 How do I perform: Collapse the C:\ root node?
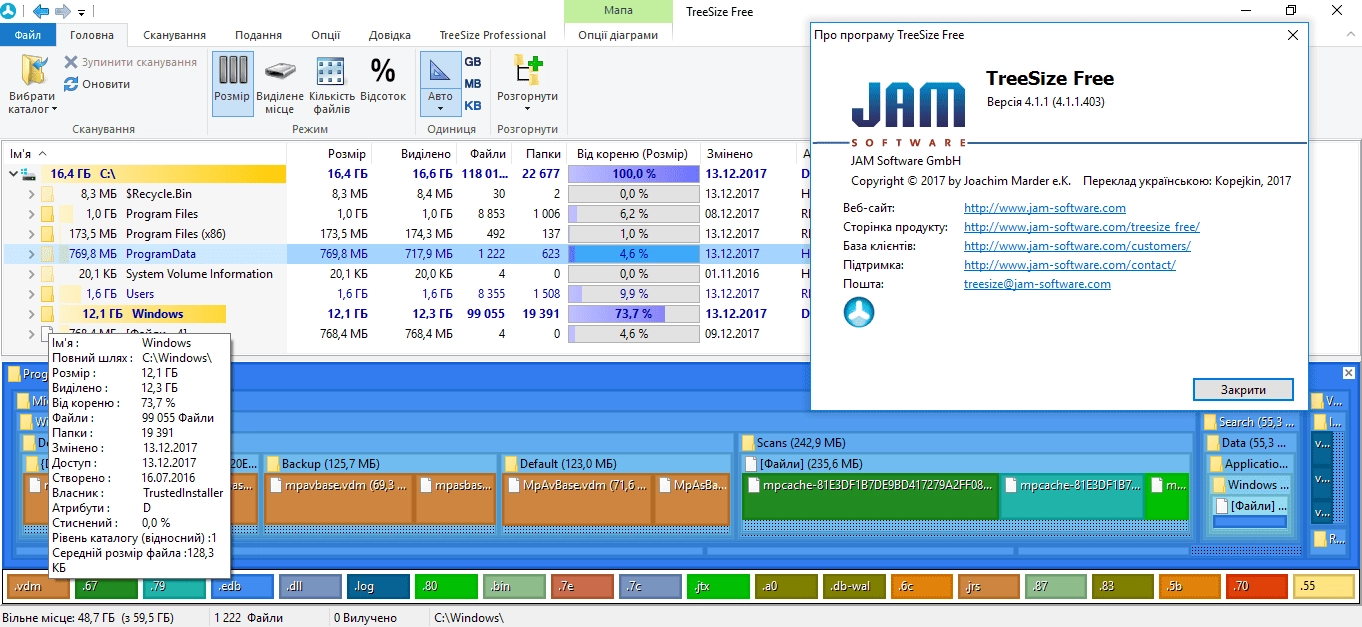click(x=12, y=174)
